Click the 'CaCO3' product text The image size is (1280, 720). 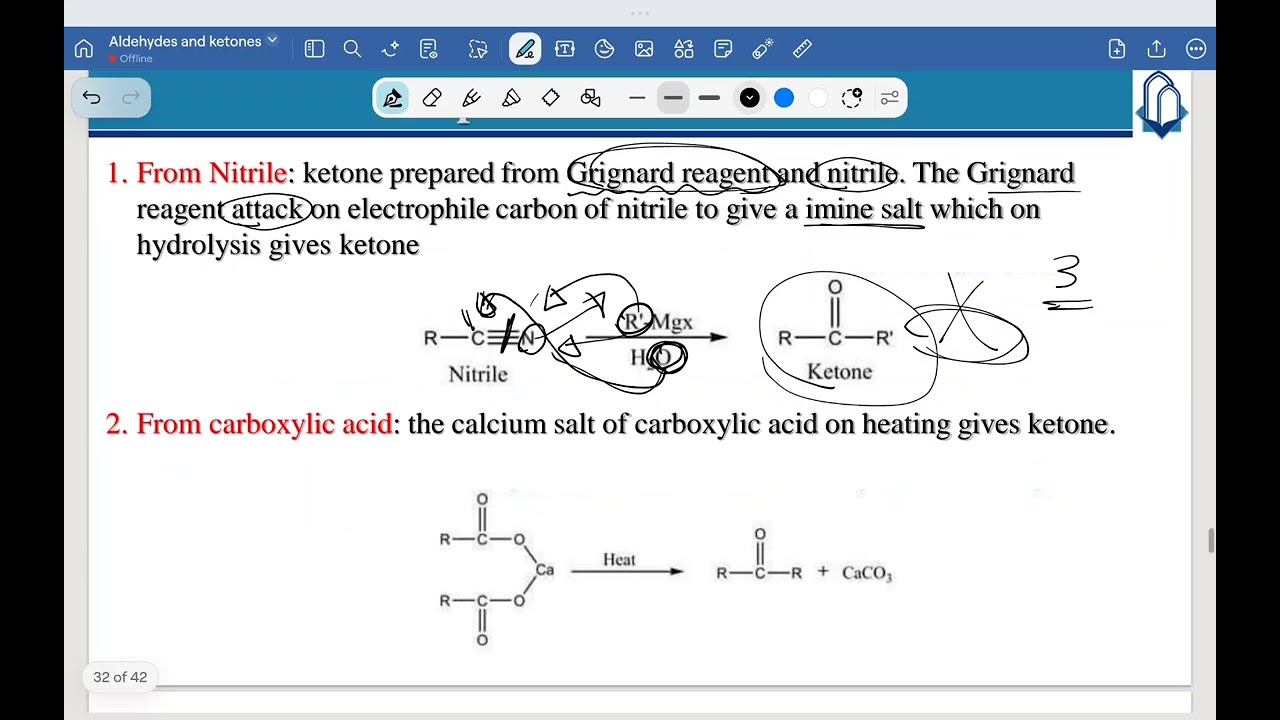point(867,573)
